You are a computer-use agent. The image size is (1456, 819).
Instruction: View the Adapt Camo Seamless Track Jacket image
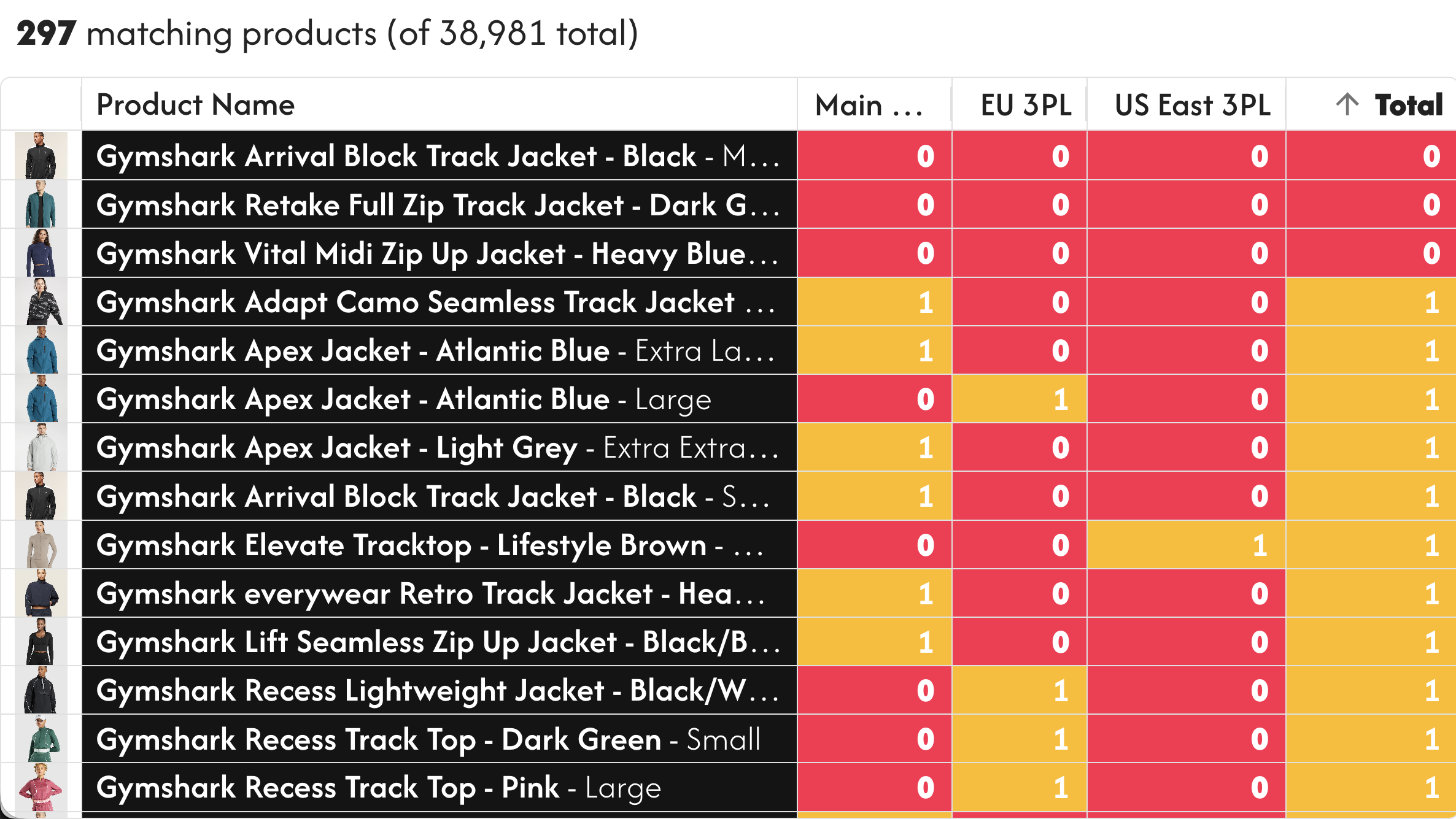click(x=41, y=302)
